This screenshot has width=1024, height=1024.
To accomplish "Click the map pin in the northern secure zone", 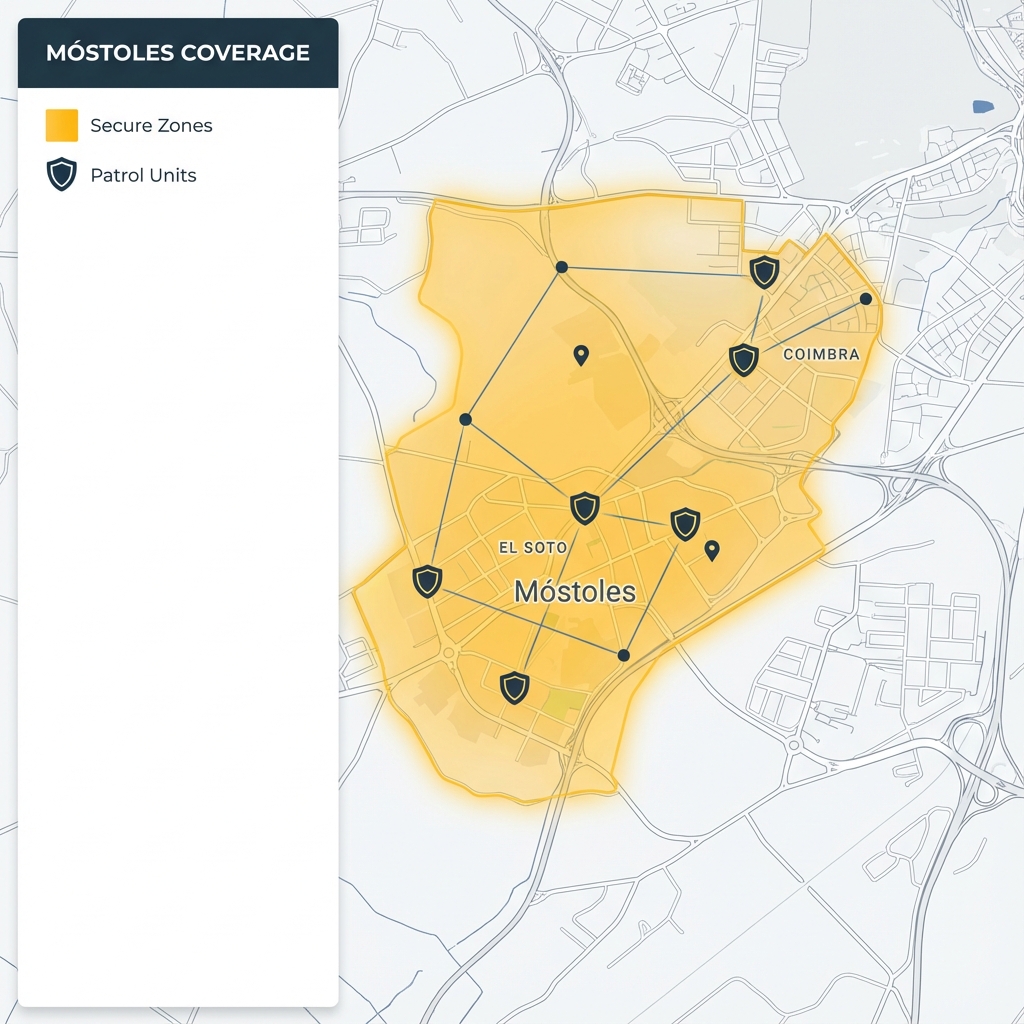I will click(x=581, y=354).
